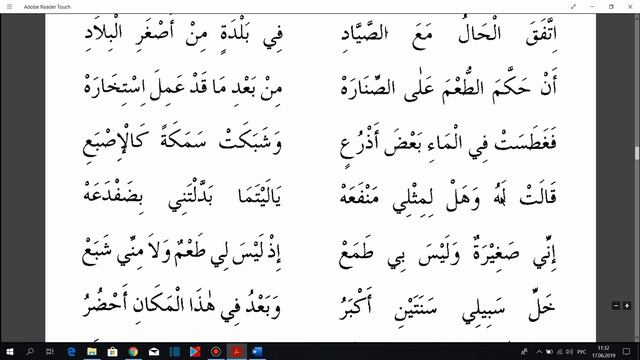Open the blue book app on taskbar

175,351
